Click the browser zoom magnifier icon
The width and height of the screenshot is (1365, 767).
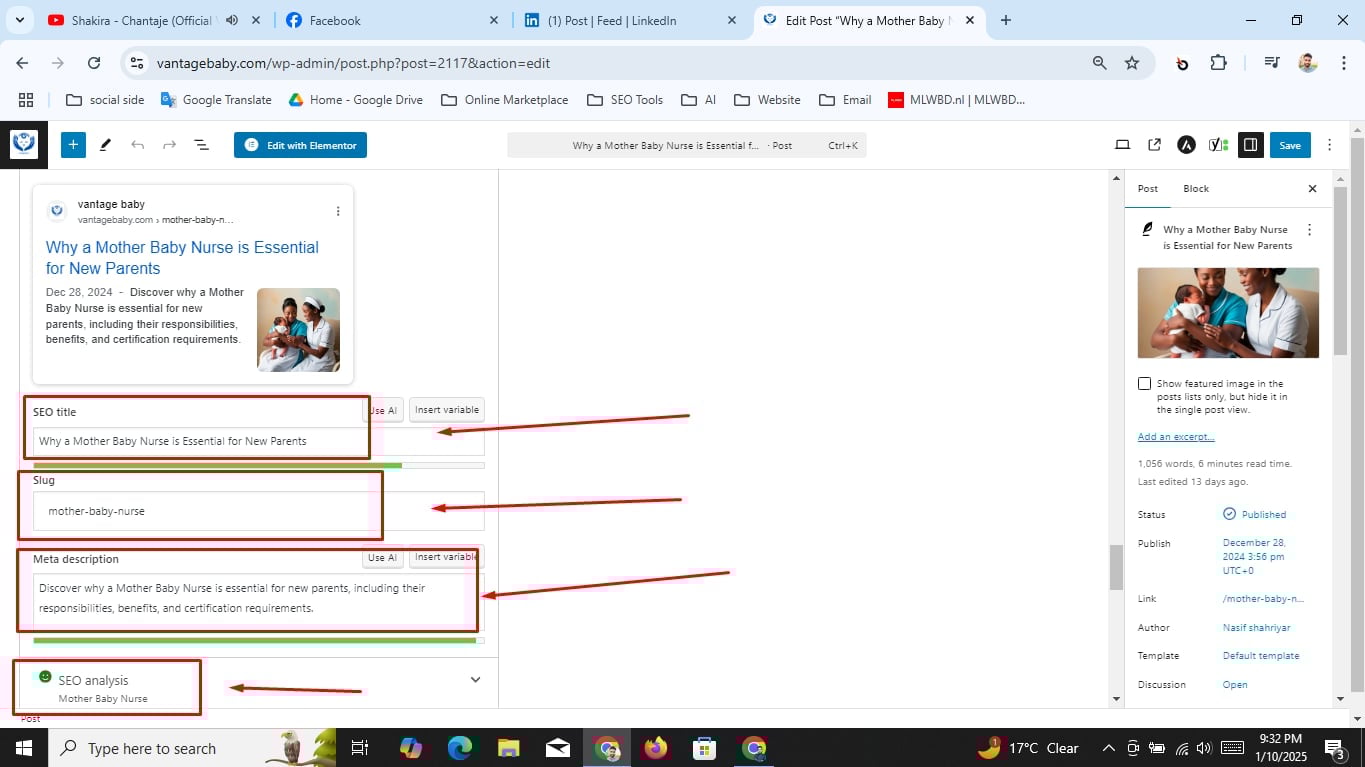click(1100, 63)
